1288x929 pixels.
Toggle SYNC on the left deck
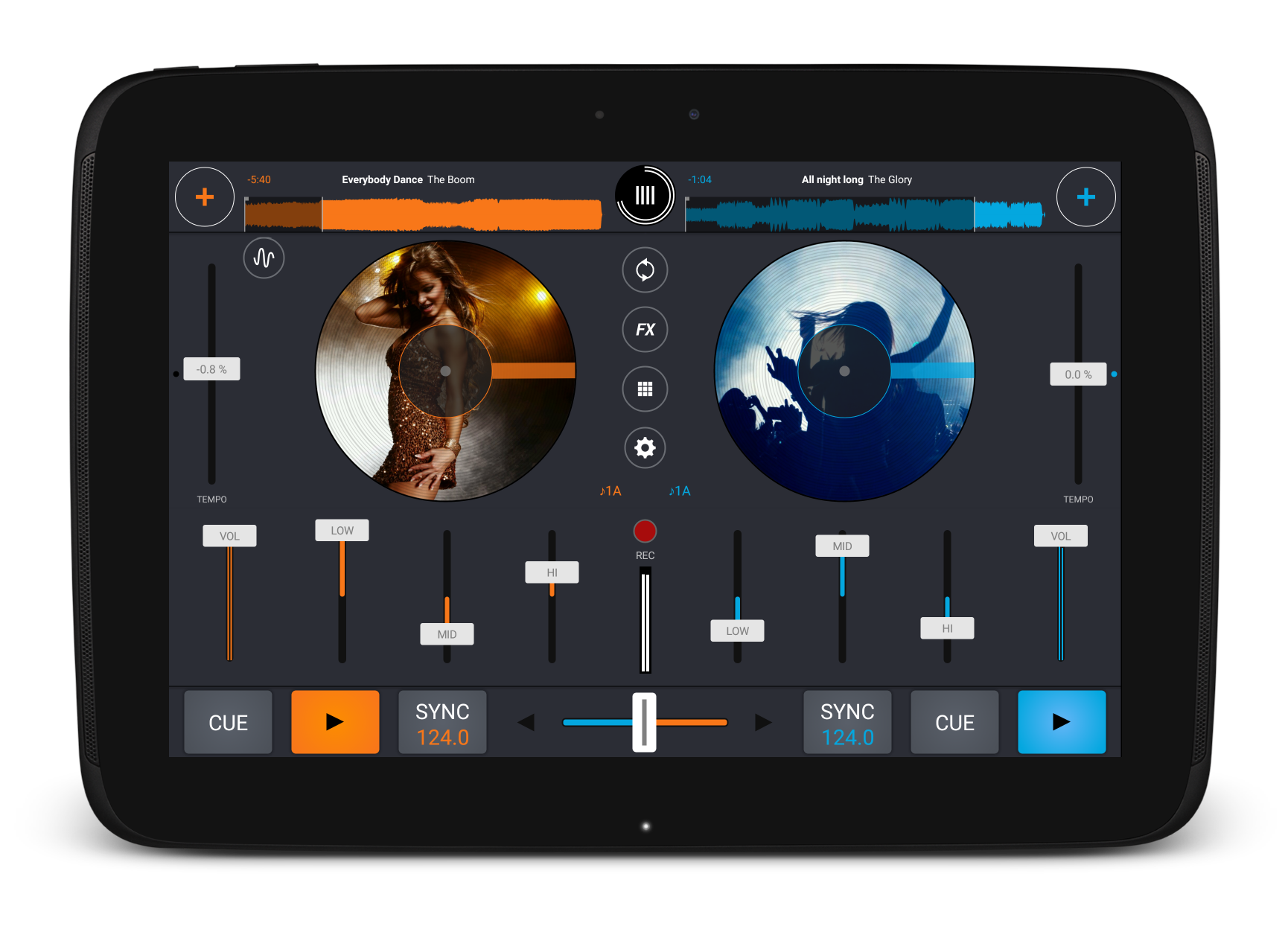(x=442, y=723)
